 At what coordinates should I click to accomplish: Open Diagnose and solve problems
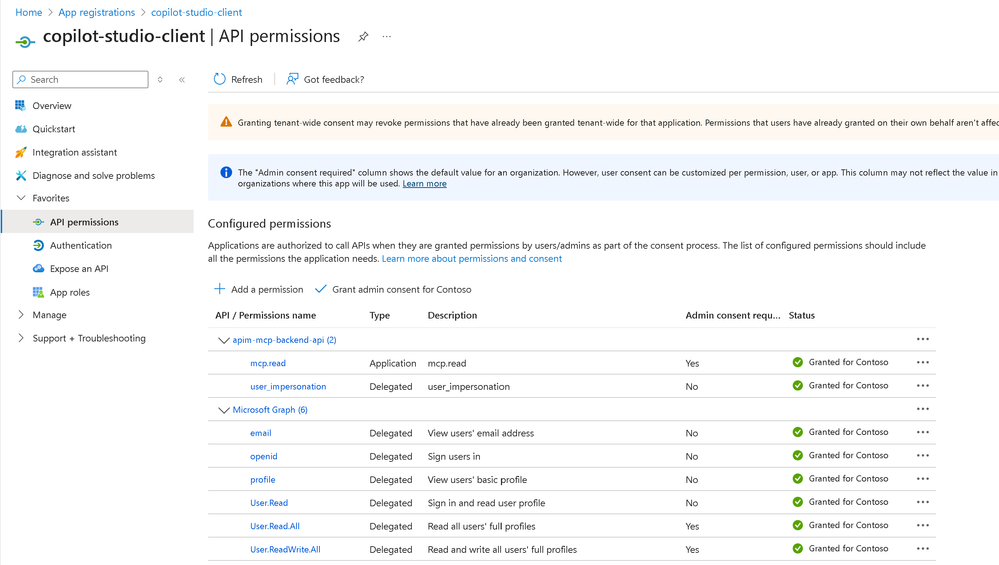coord(93,176)
